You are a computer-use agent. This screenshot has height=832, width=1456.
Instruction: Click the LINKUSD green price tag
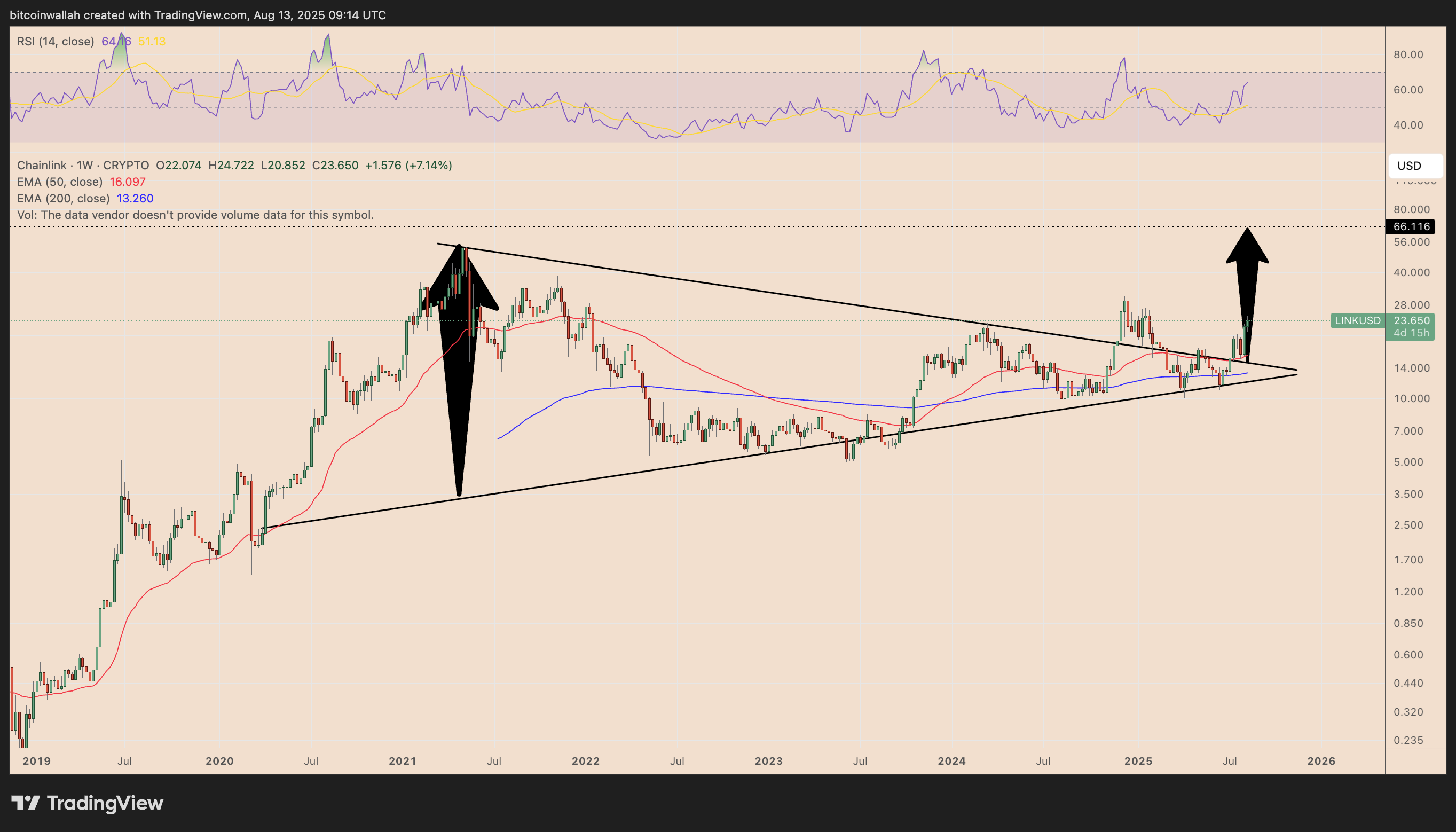point(1357,320)
